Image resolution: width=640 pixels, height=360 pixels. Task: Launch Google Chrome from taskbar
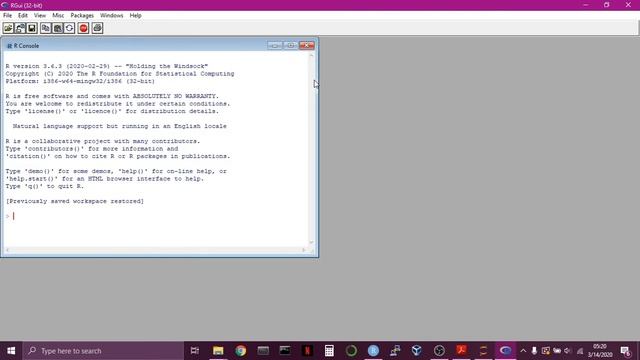coord(240,351)
